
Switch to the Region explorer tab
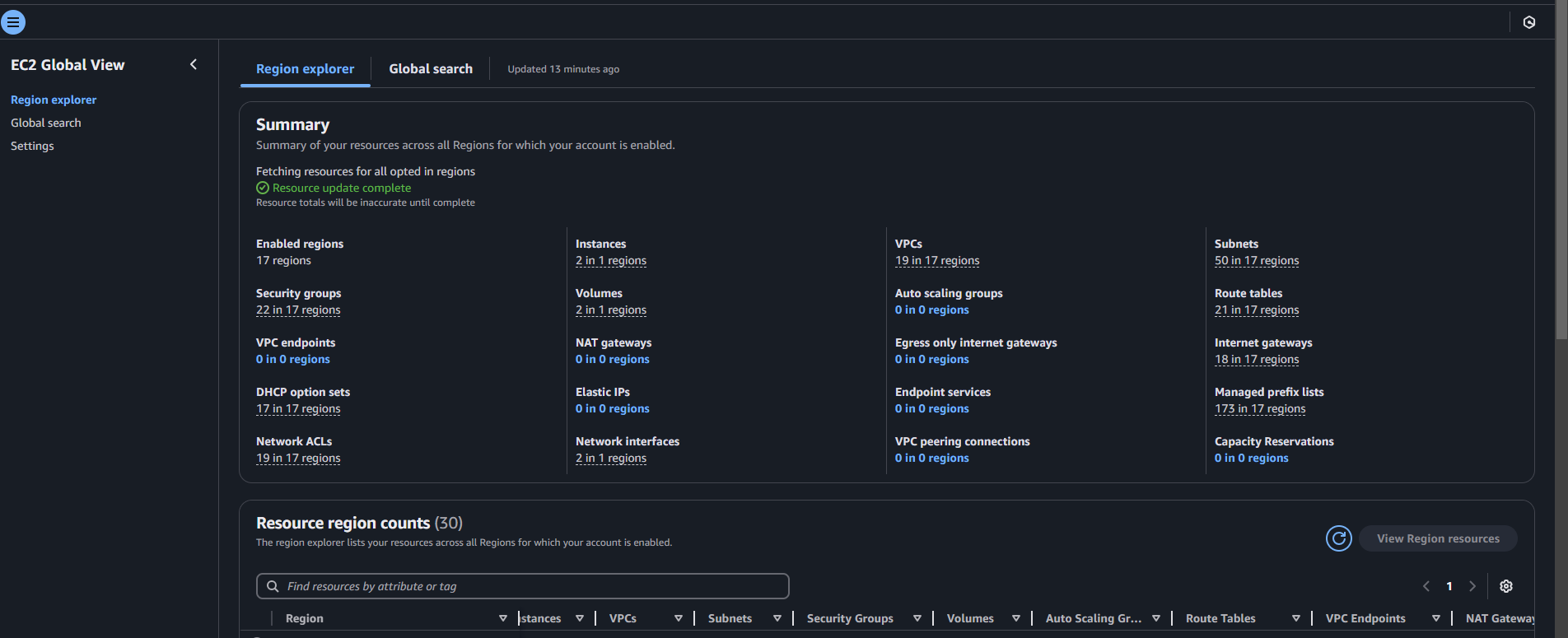click(305, 69)
